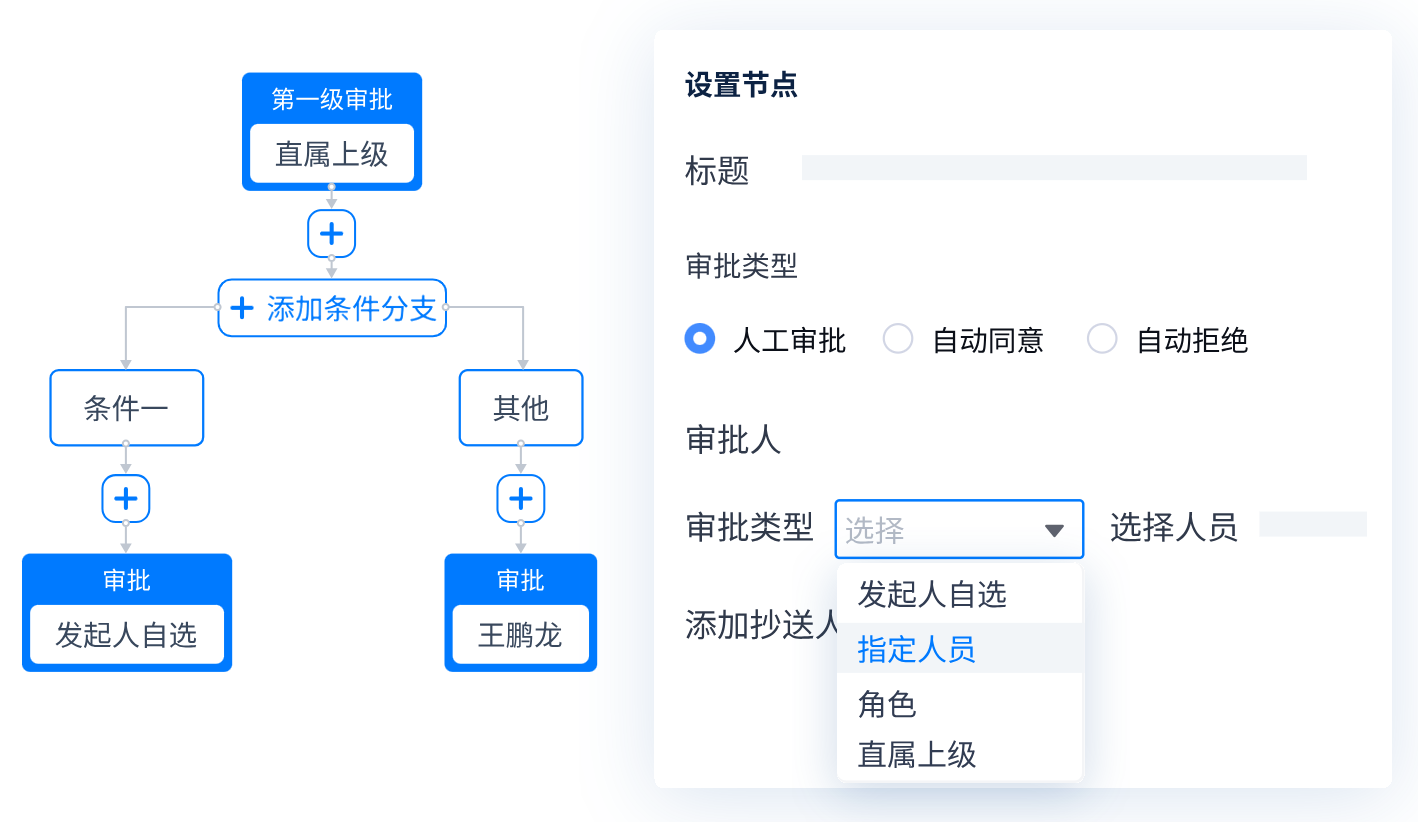The width and height of the screenshot is (1418, 822).
Task: Click the 标题 input field
Action: 1054,168
